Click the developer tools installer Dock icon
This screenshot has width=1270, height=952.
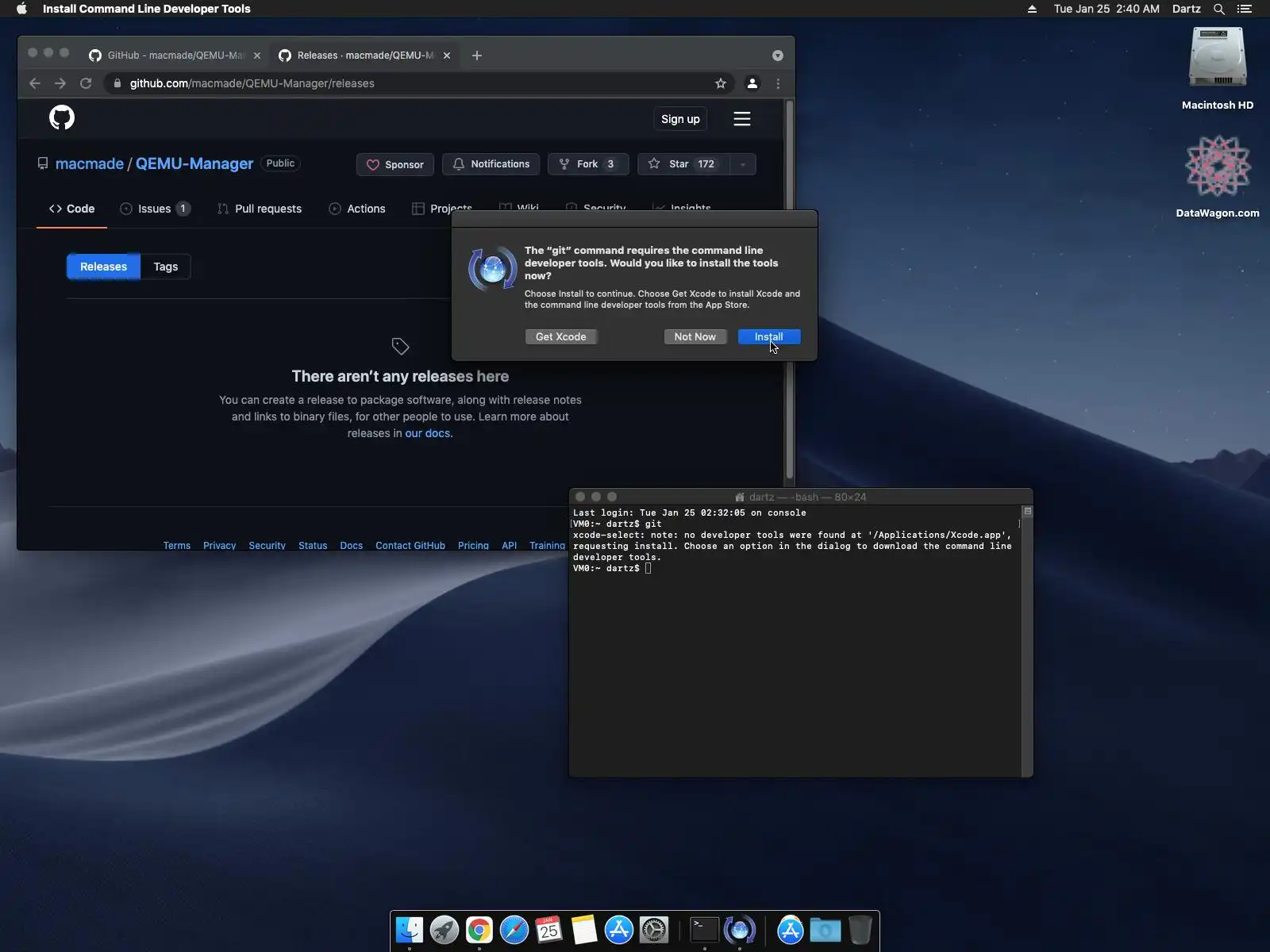[x=740, y=930]
